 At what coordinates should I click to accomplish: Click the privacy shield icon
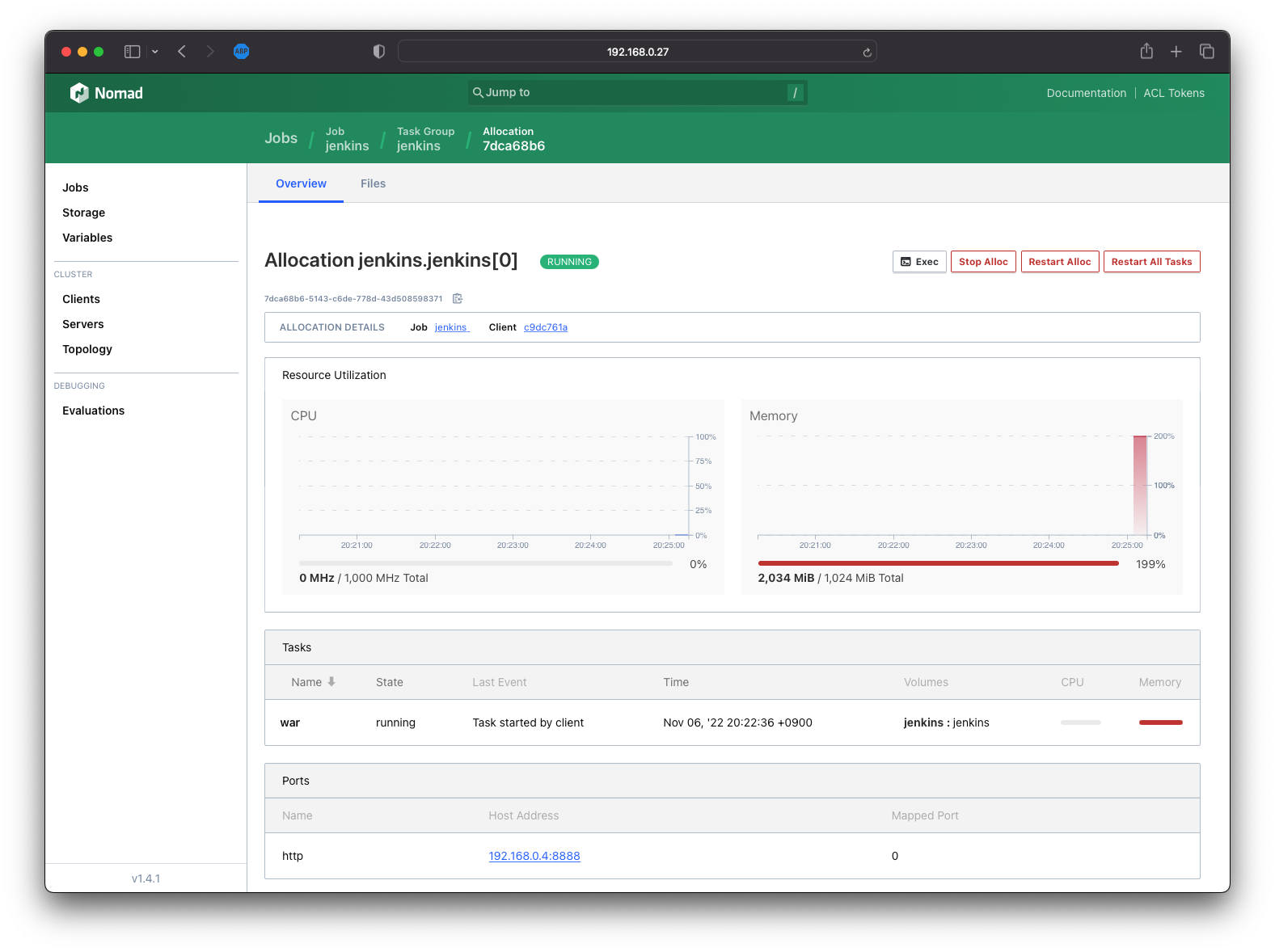pyautogui.click(x=378, y=52)
